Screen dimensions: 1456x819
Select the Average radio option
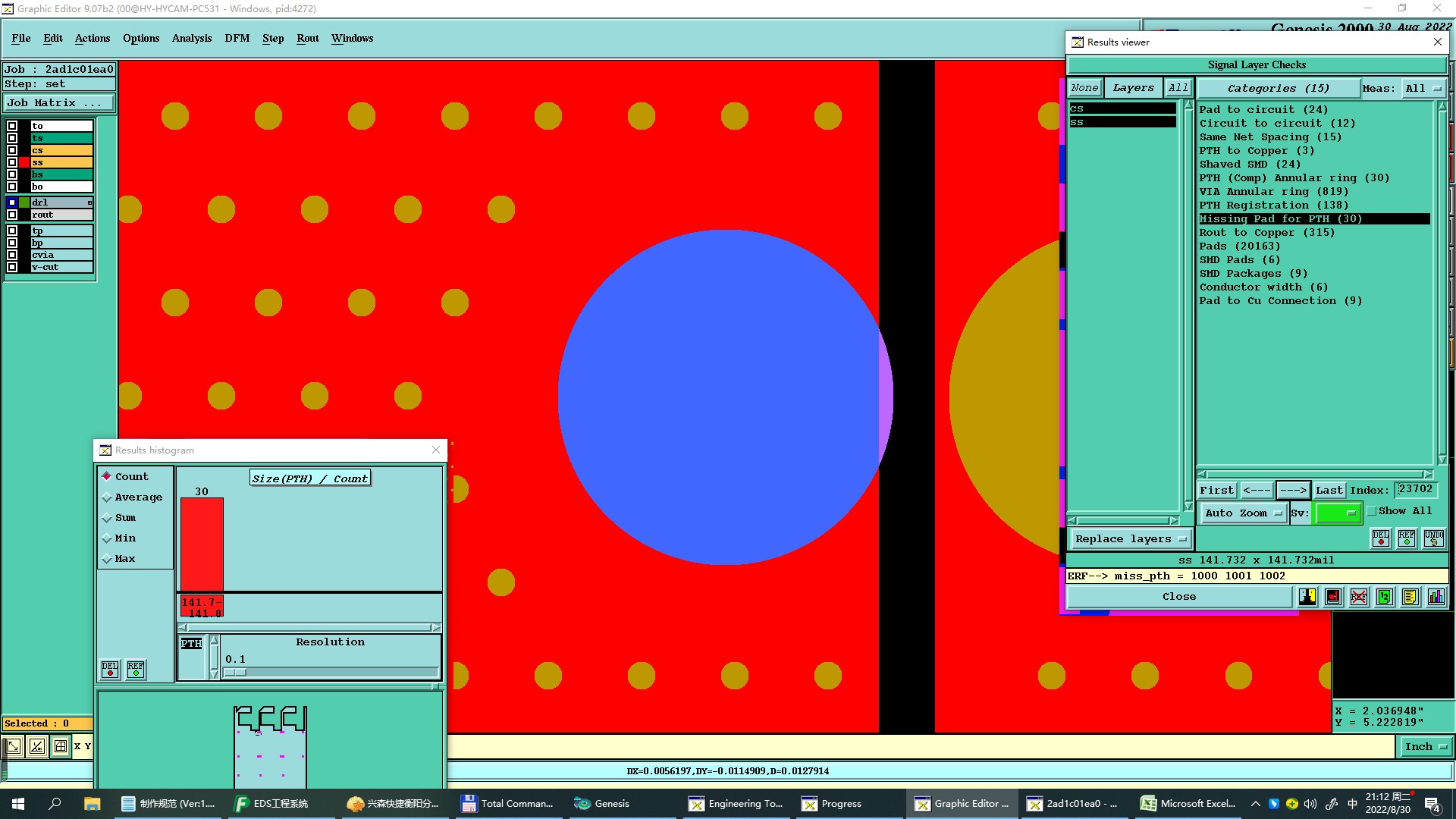(x=107, y=497)
